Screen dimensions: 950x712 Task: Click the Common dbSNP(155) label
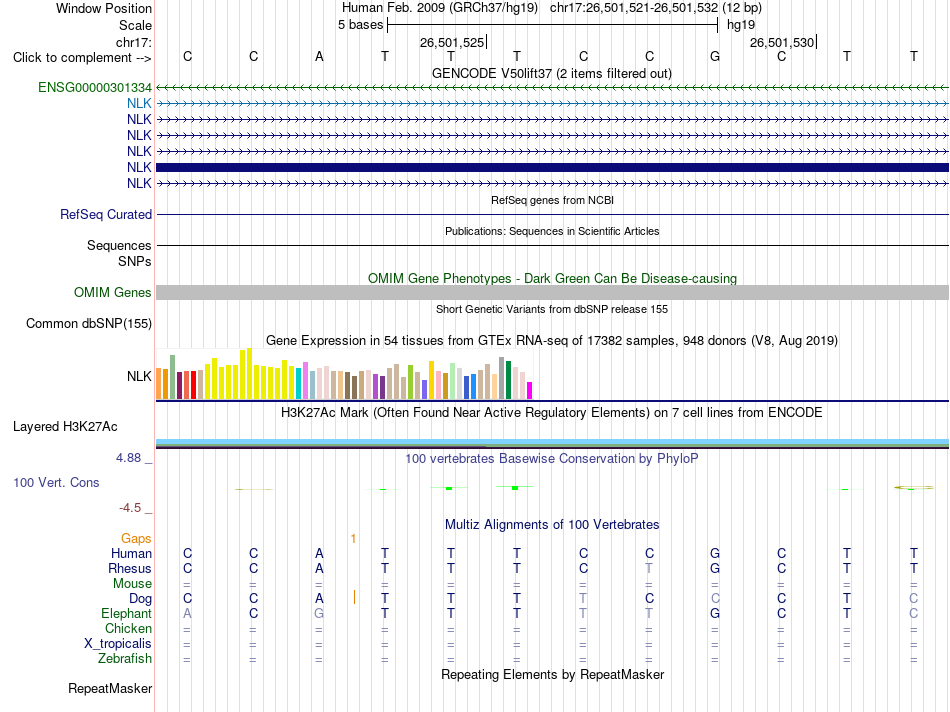pyautogui.click(x=89, y=324)
